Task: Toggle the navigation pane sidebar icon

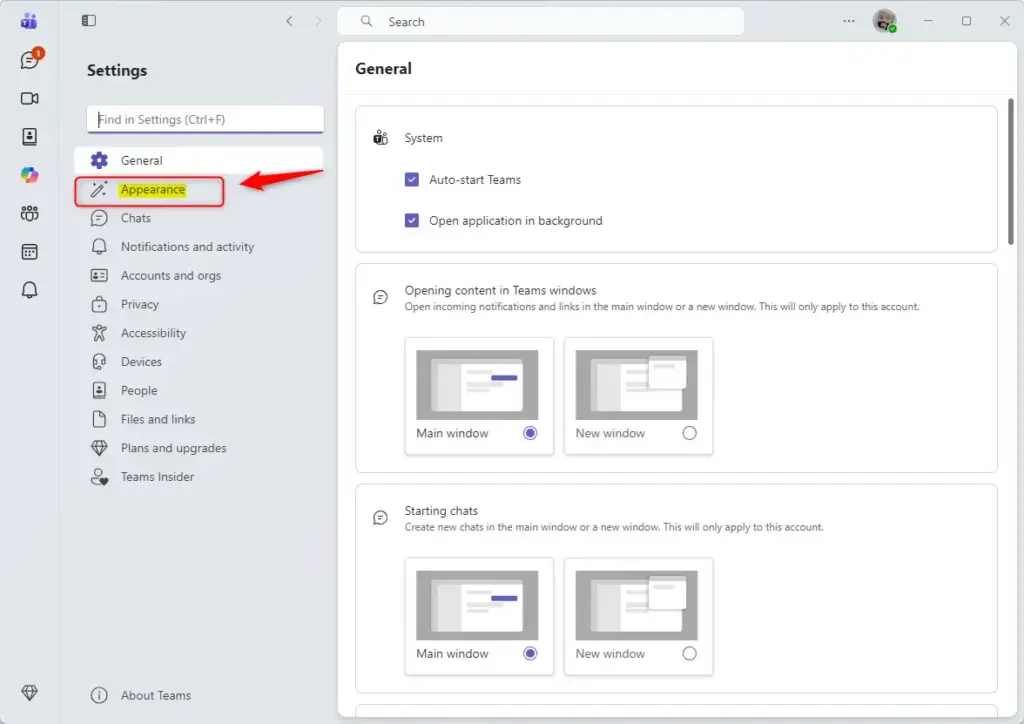Action: point(89,21)
